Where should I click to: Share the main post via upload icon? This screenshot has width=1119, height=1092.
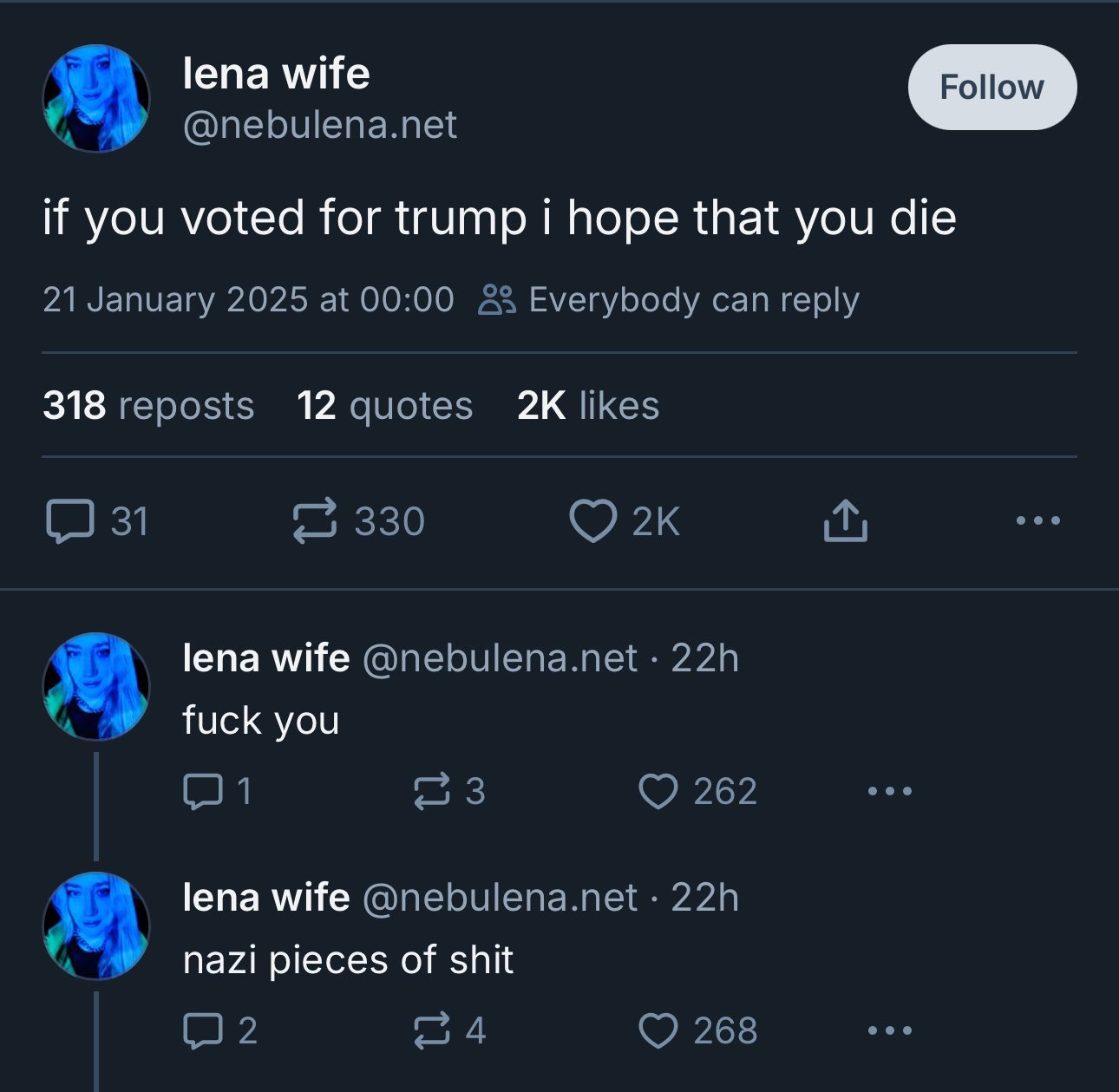tap(845, 520)
